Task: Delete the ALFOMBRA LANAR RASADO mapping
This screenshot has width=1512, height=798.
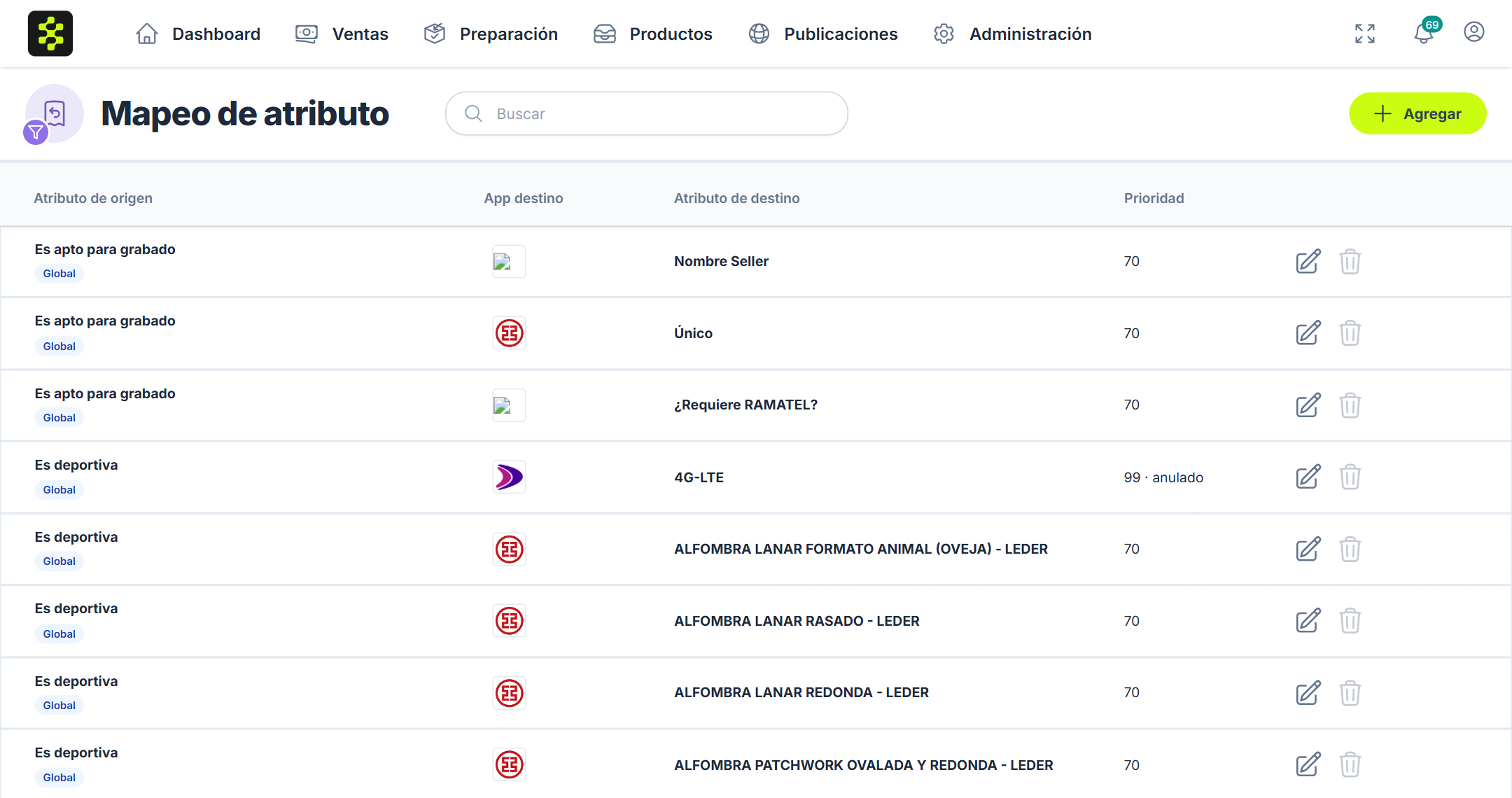Action: 1350,621
